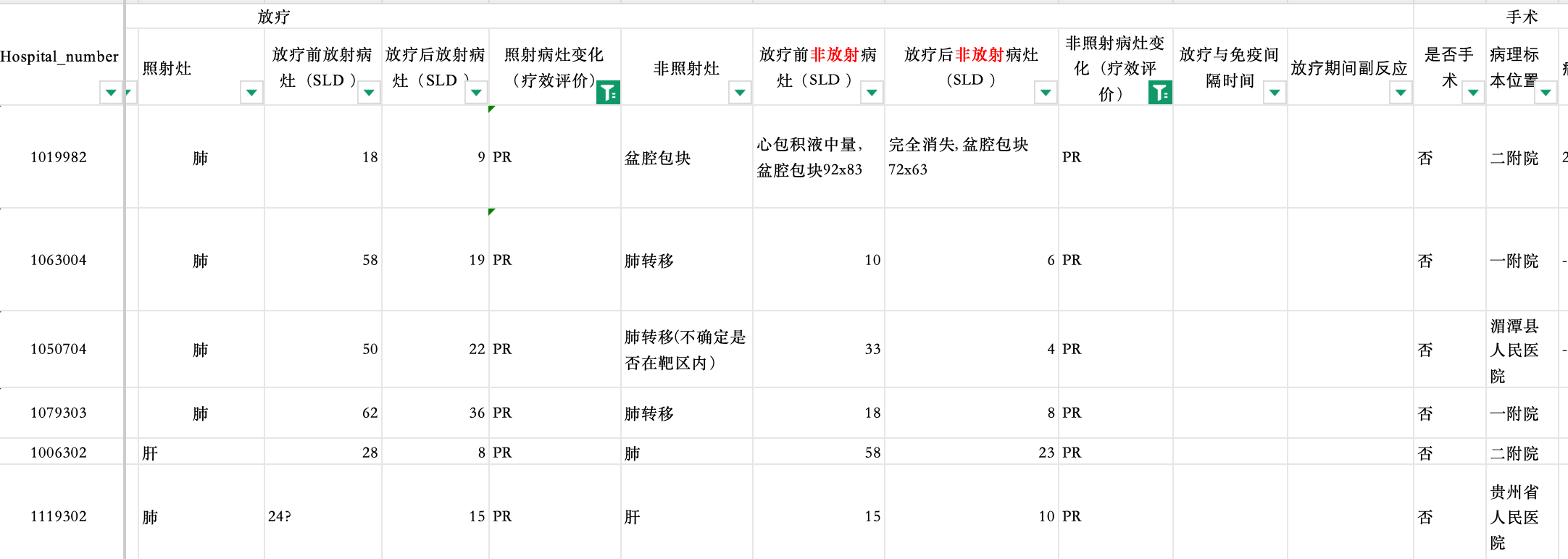Expand filter for 放疗前放射病灶 (SLD) column
The height and width of the screenshot is (559, 1568).
[x=369, y=93]
